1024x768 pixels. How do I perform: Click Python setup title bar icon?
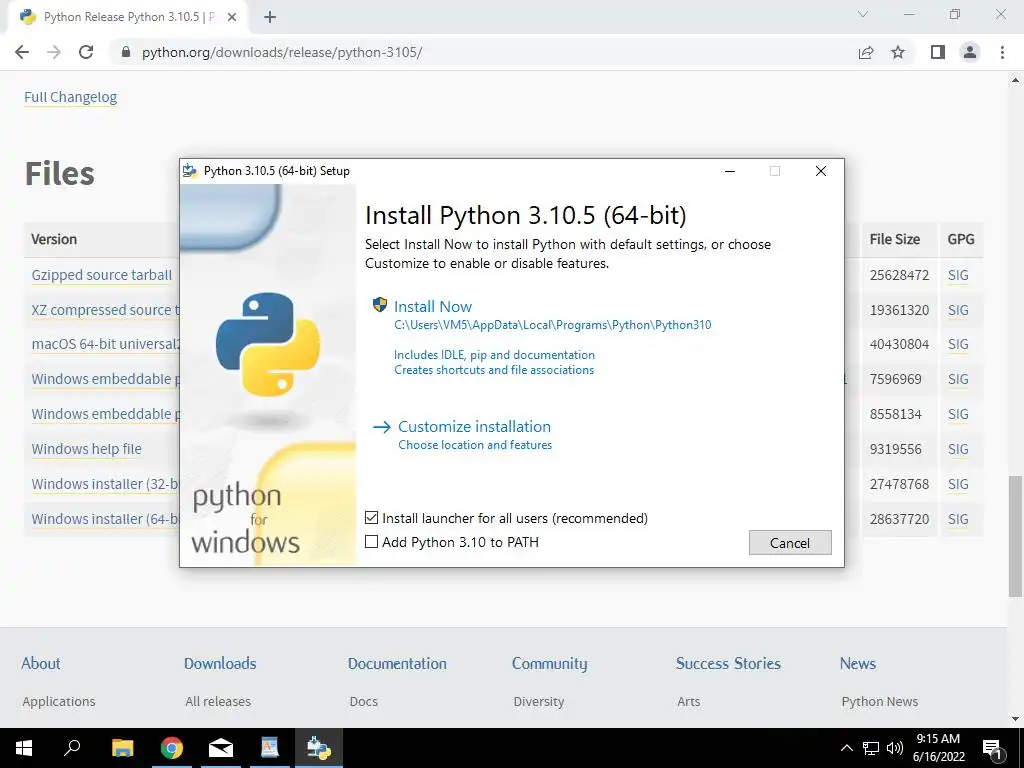tap(190, 170)
